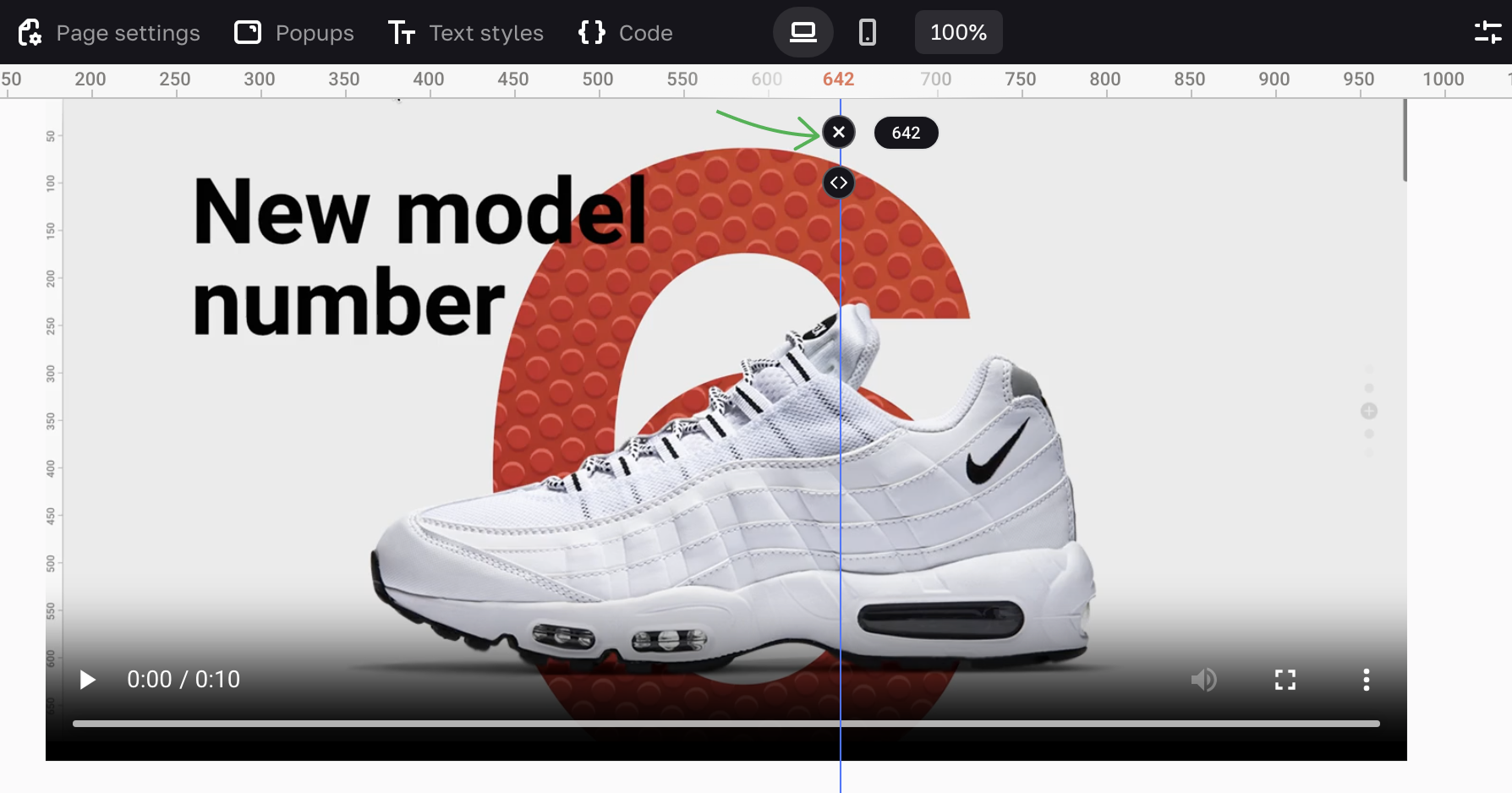Viewport: 1512px width, 793px height.
Task: Click the vertical scrollbar on canvas
Action: pyautogui.click(x=1405, y=140)
